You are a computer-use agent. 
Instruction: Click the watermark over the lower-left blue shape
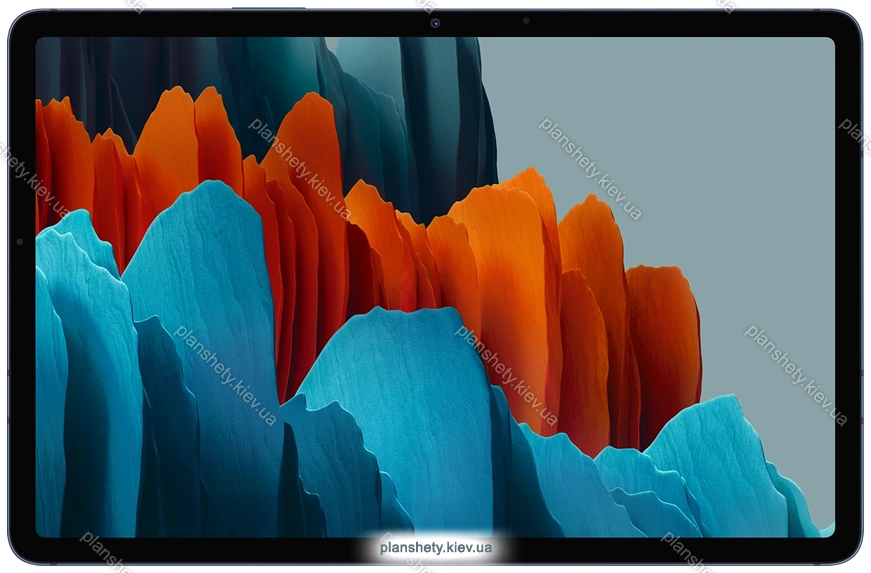click(225, 375)
